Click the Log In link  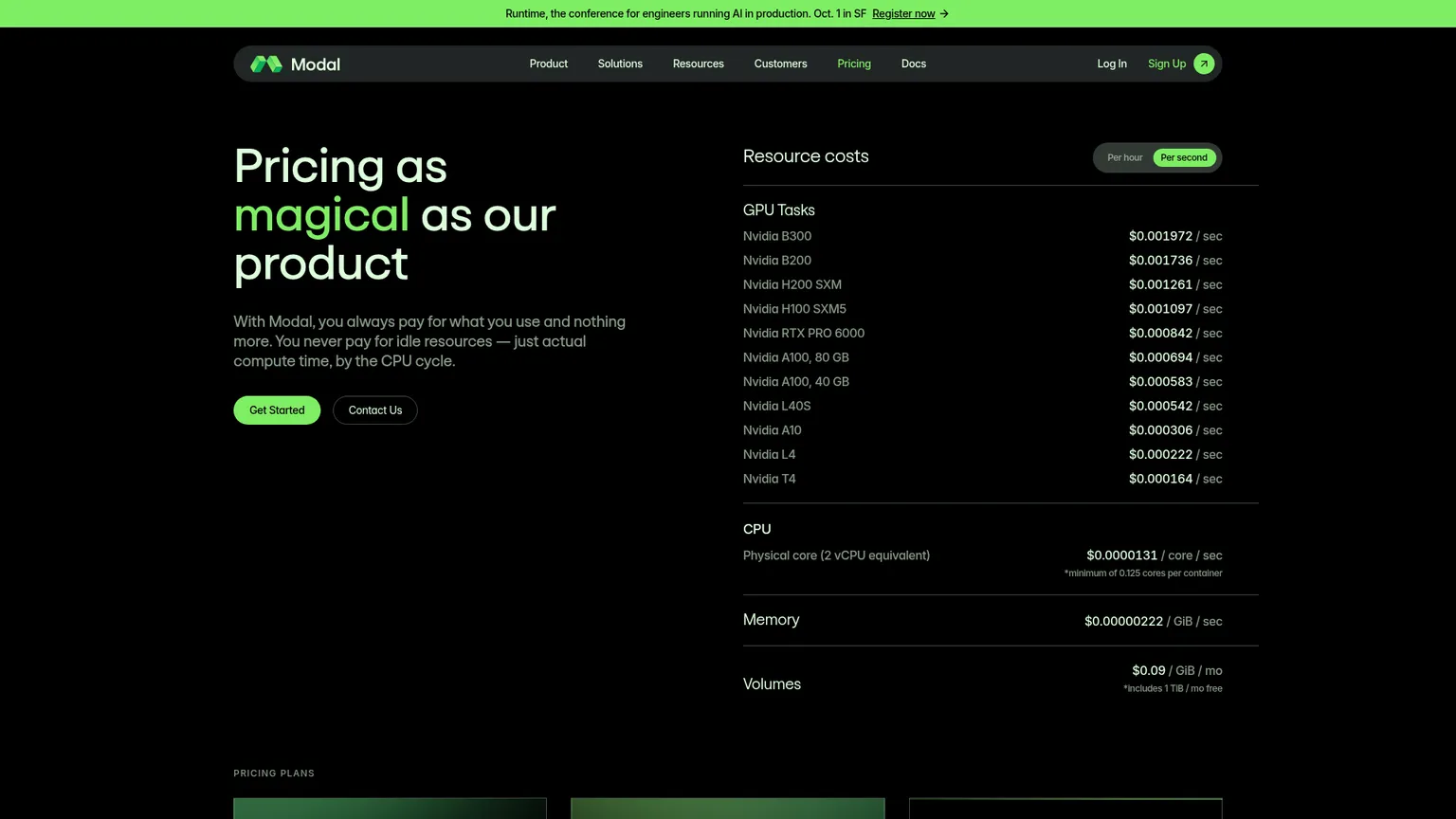tap(1112, 64)
